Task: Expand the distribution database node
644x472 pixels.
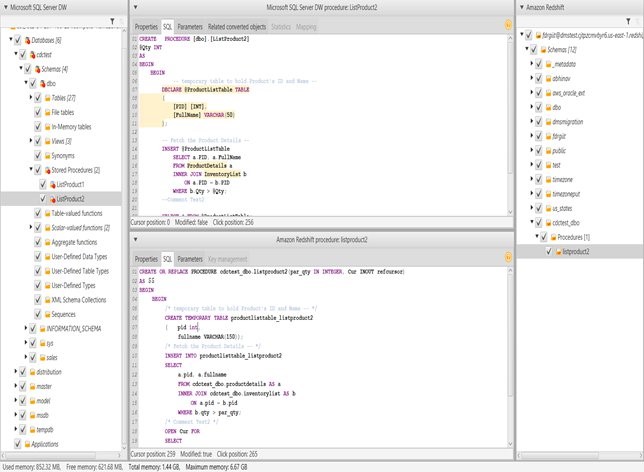Action: click(16, 371)
